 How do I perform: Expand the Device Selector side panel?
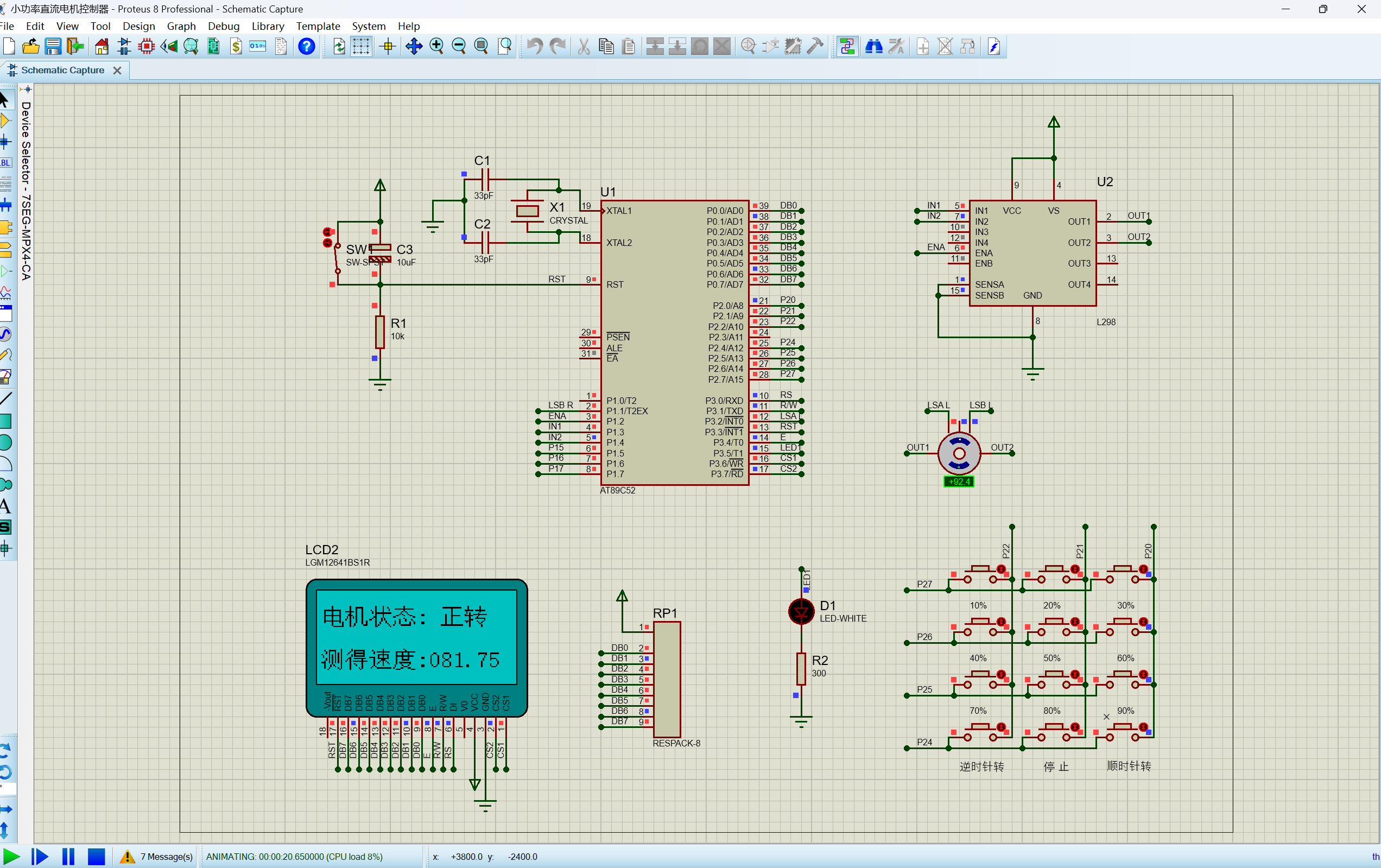point(26,191)
